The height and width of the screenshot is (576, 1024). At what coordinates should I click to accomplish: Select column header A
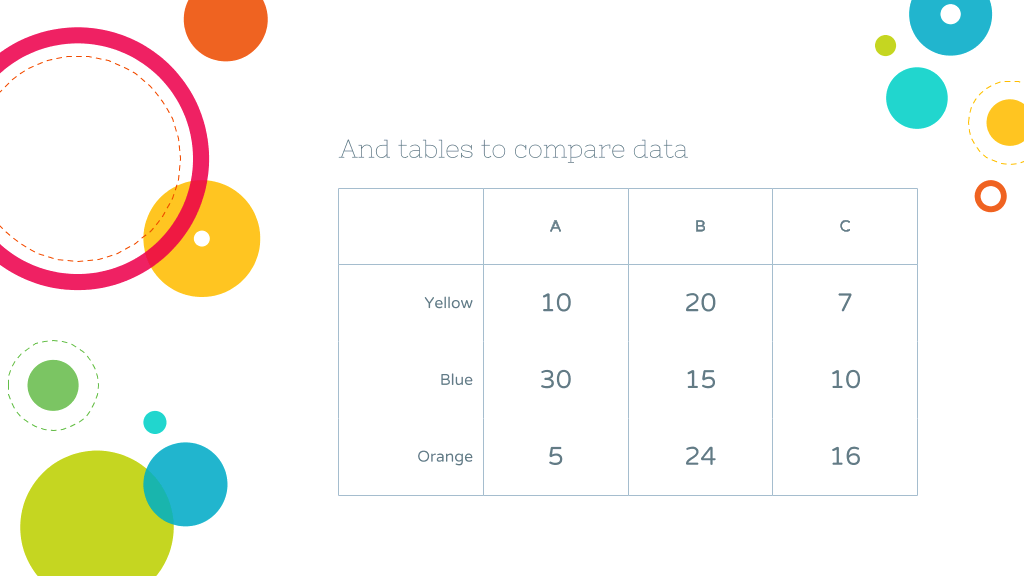click(x=556, y=227)
